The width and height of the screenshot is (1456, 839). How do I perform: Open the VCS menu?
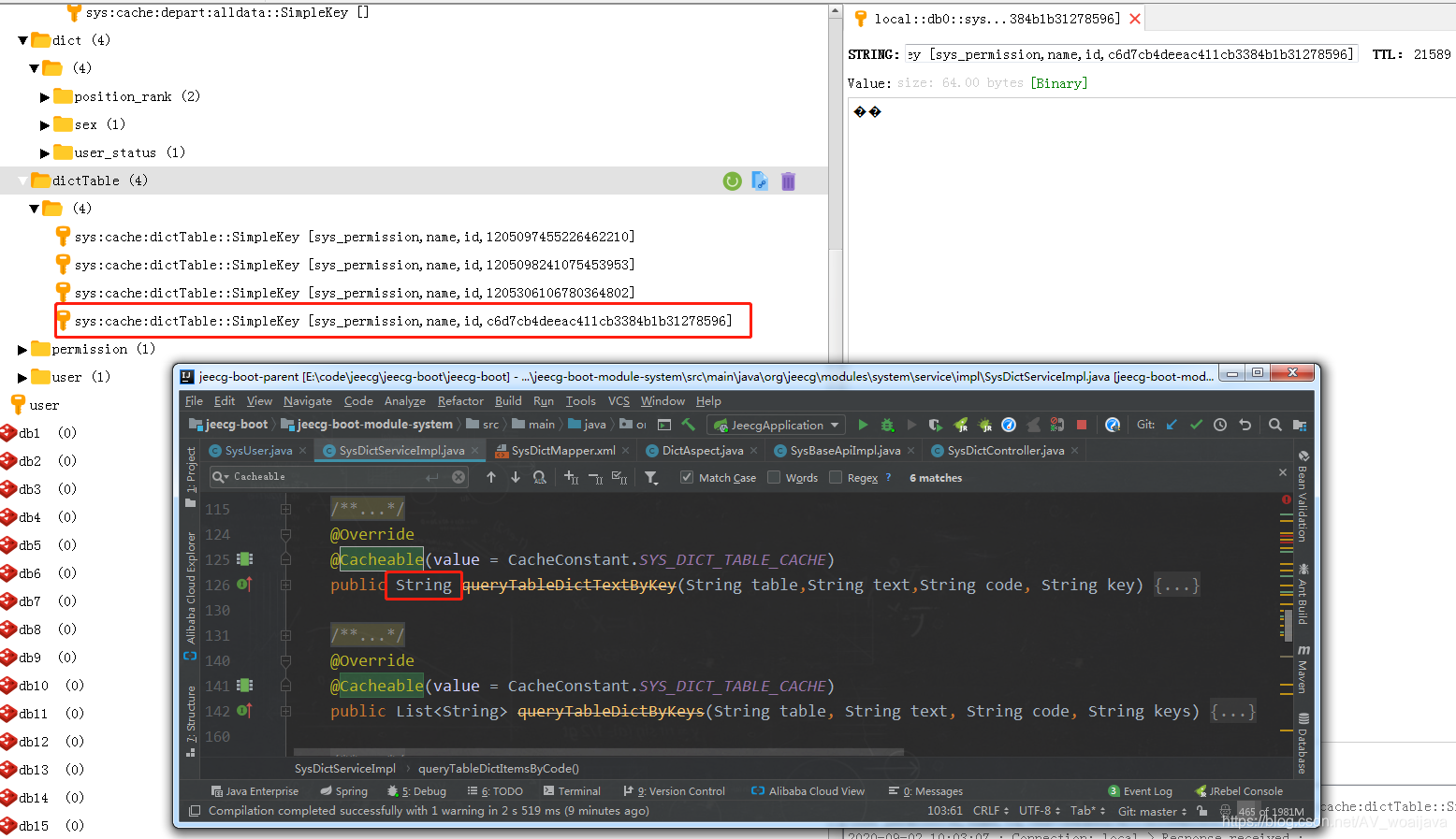[x=619, y=400]
